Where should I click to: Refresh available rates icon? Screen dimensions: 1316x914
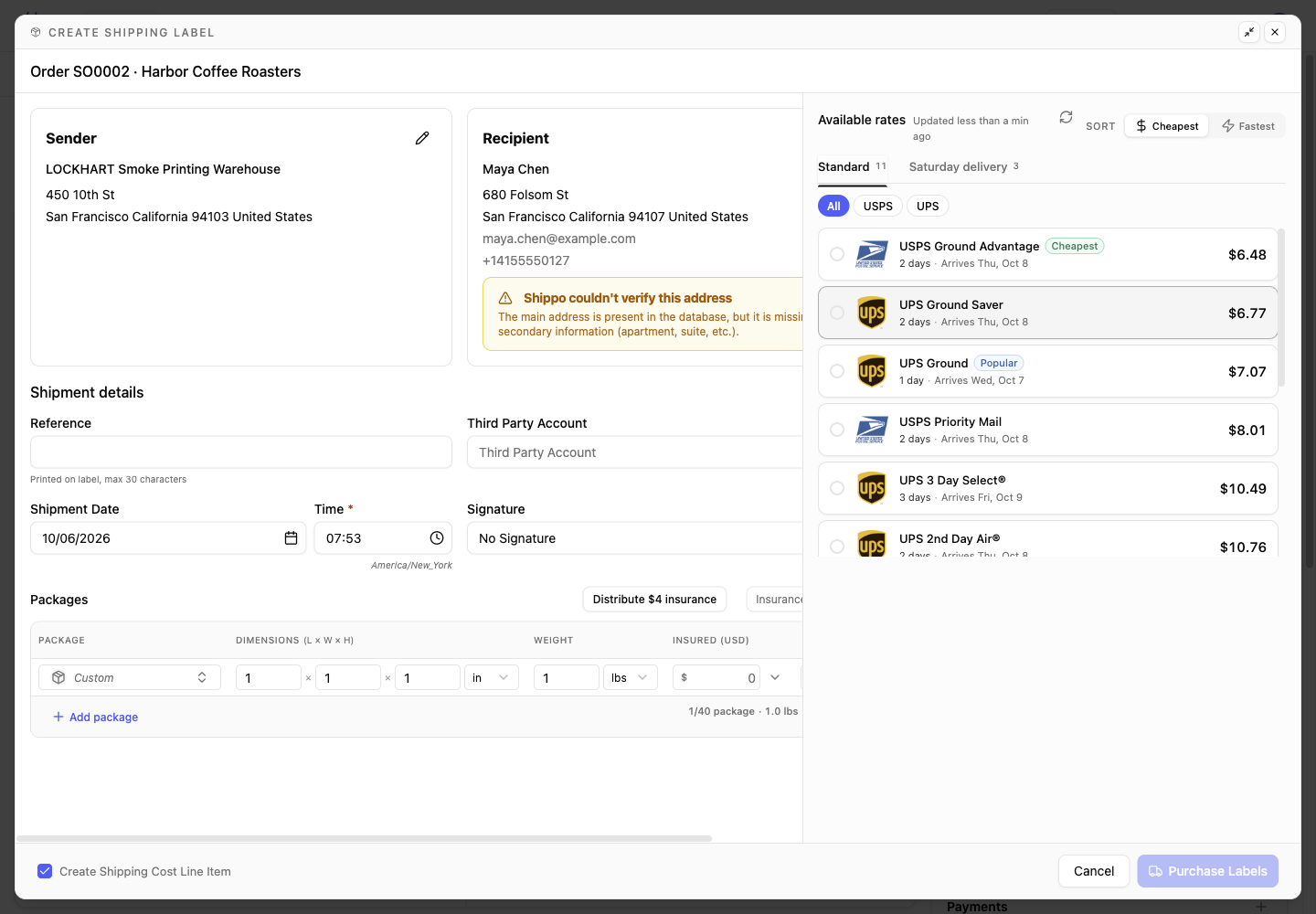click(x=1066, y=118)
